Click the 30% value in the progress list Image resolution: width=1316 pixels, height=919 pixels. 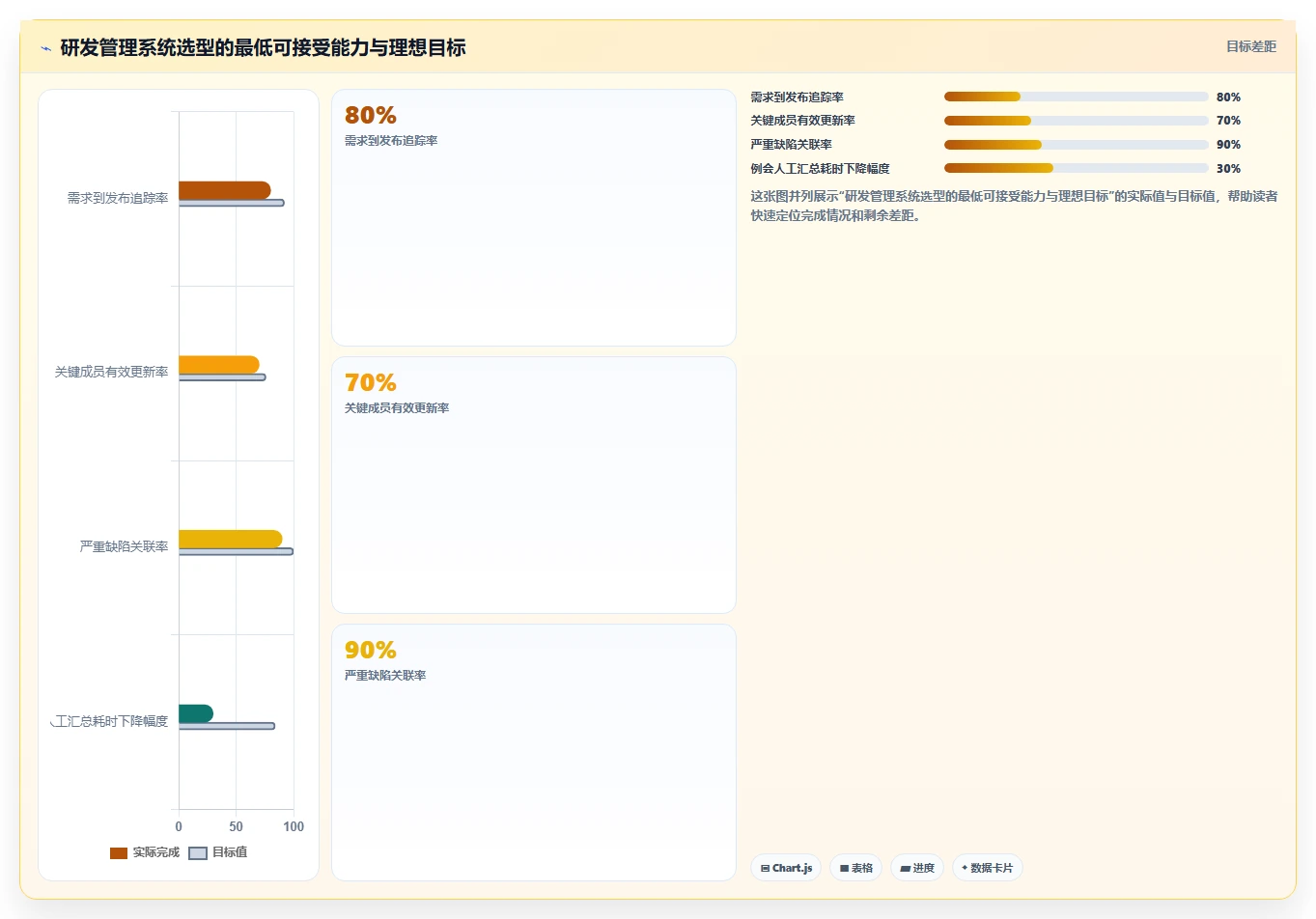[x=1228, y=168]
